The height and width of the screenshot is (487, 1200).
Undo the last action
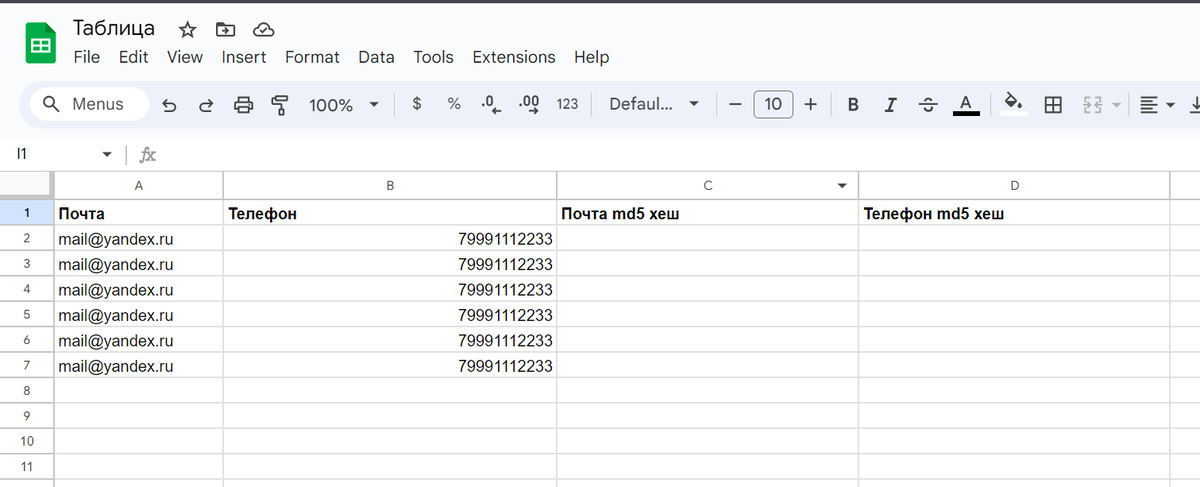tap(169, 104)
